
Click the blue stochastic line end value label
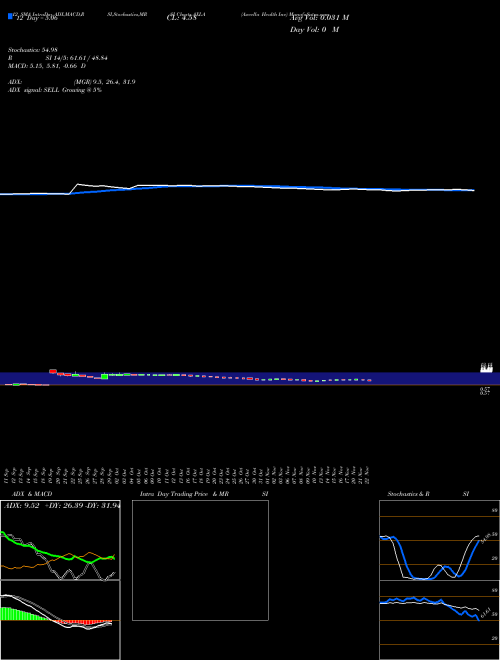[487, 539]
